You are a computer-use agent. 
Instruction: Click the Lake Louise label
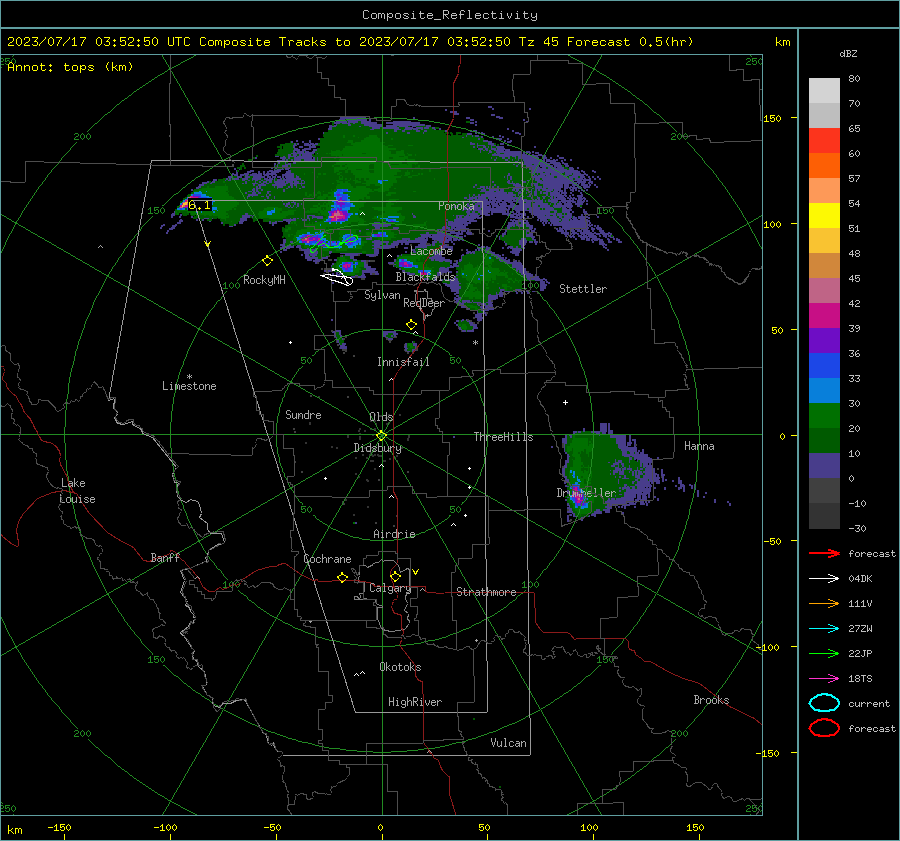point(77,491)
